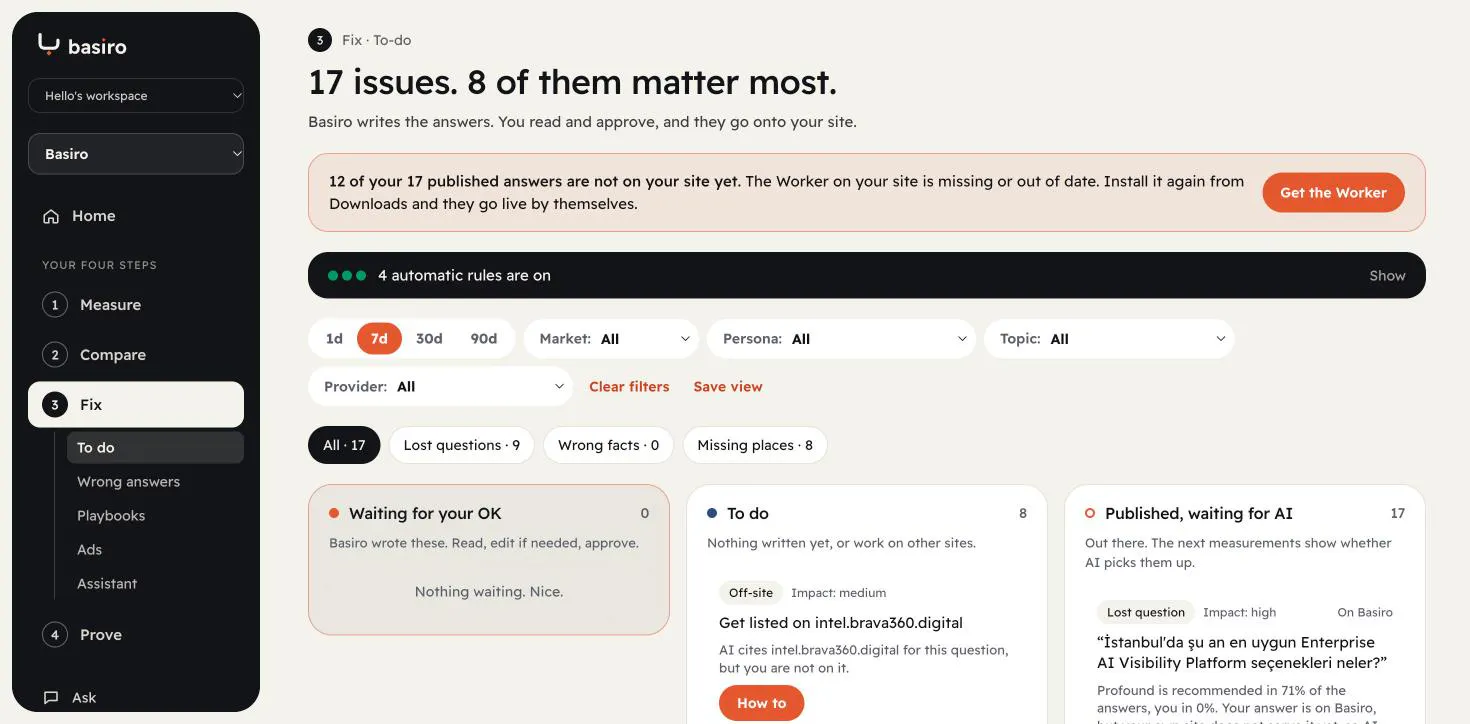This screenshot has width=1470, height=724.
Task: Open the Measure step
Action: point(136,305)
